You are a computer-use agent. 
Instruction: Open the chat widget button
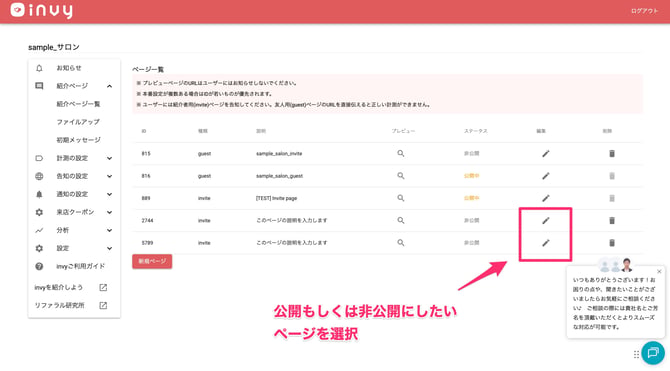pos(653,353)
